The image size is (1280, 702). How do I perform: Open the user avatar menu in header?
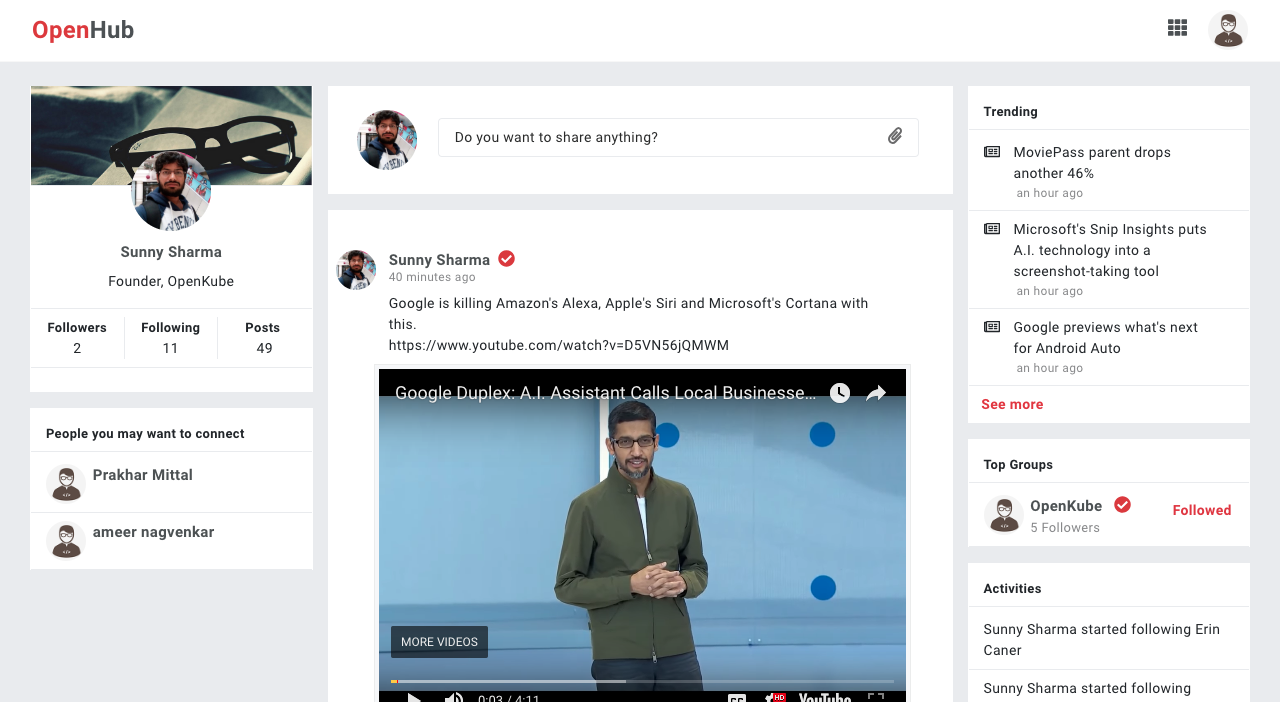pos(1228,30)
